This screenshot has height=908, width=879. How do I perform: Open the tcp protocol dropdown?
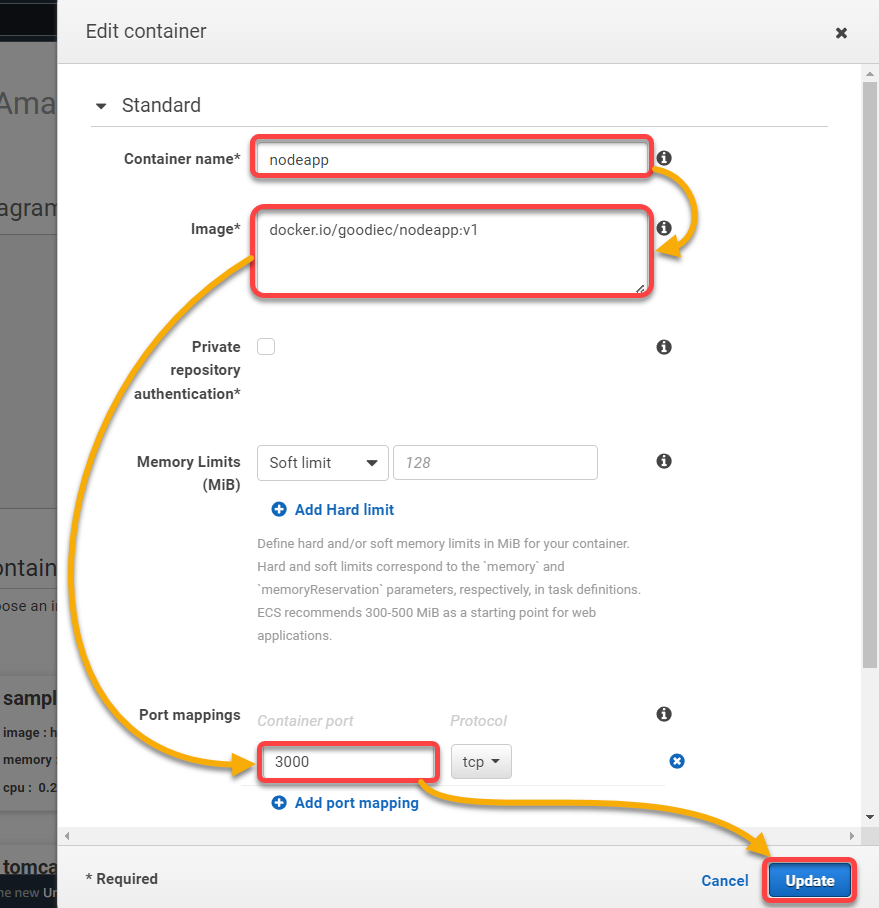click(481, 761)
